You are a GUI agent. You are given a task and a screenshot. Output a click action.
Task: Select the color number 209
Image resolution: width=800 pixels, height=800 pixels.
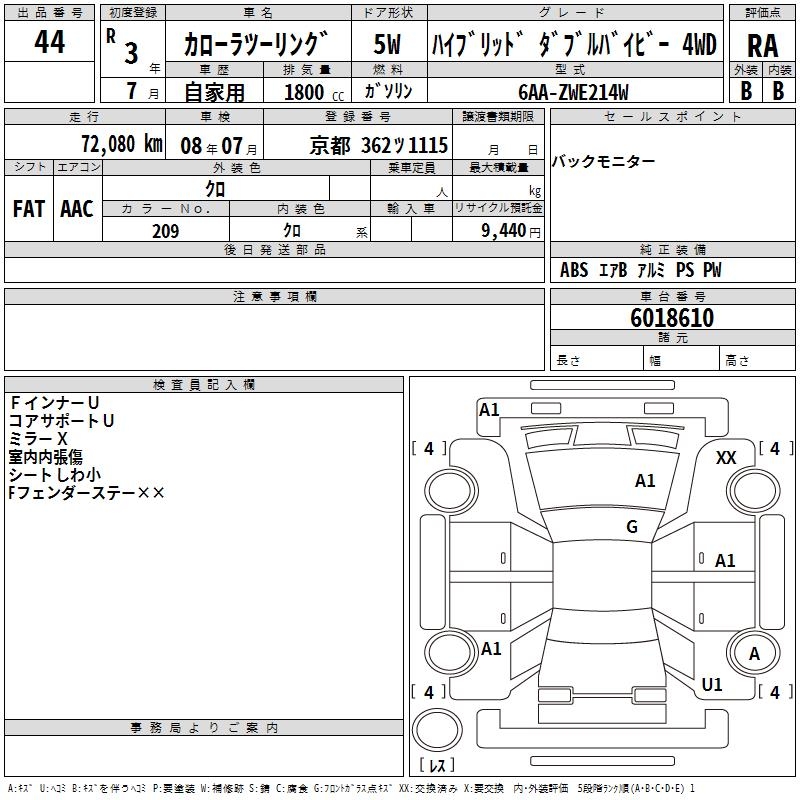click(165, 231)
